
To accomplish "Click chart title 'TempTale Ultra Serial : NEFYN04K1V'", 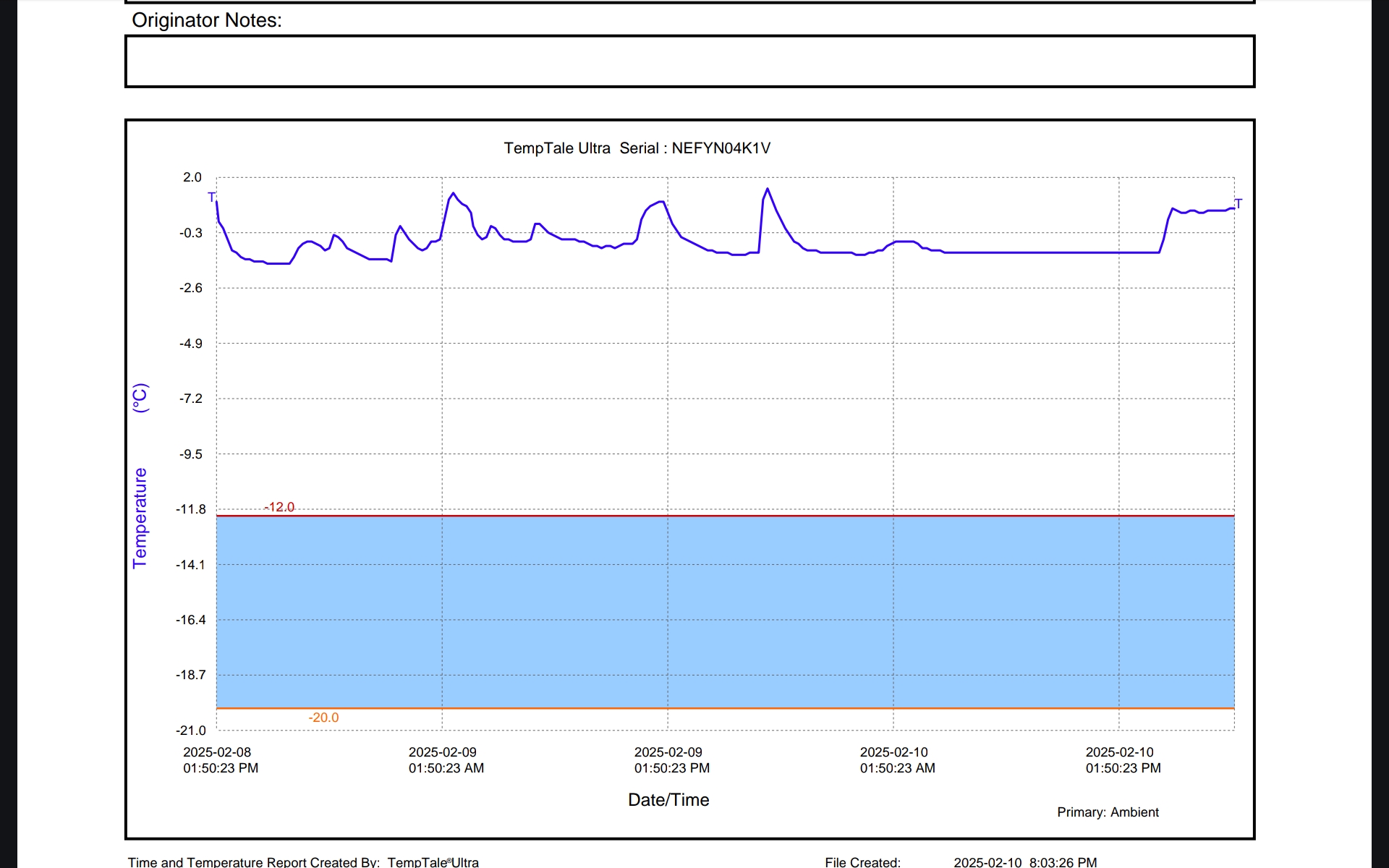I will [x=637, y=148].
